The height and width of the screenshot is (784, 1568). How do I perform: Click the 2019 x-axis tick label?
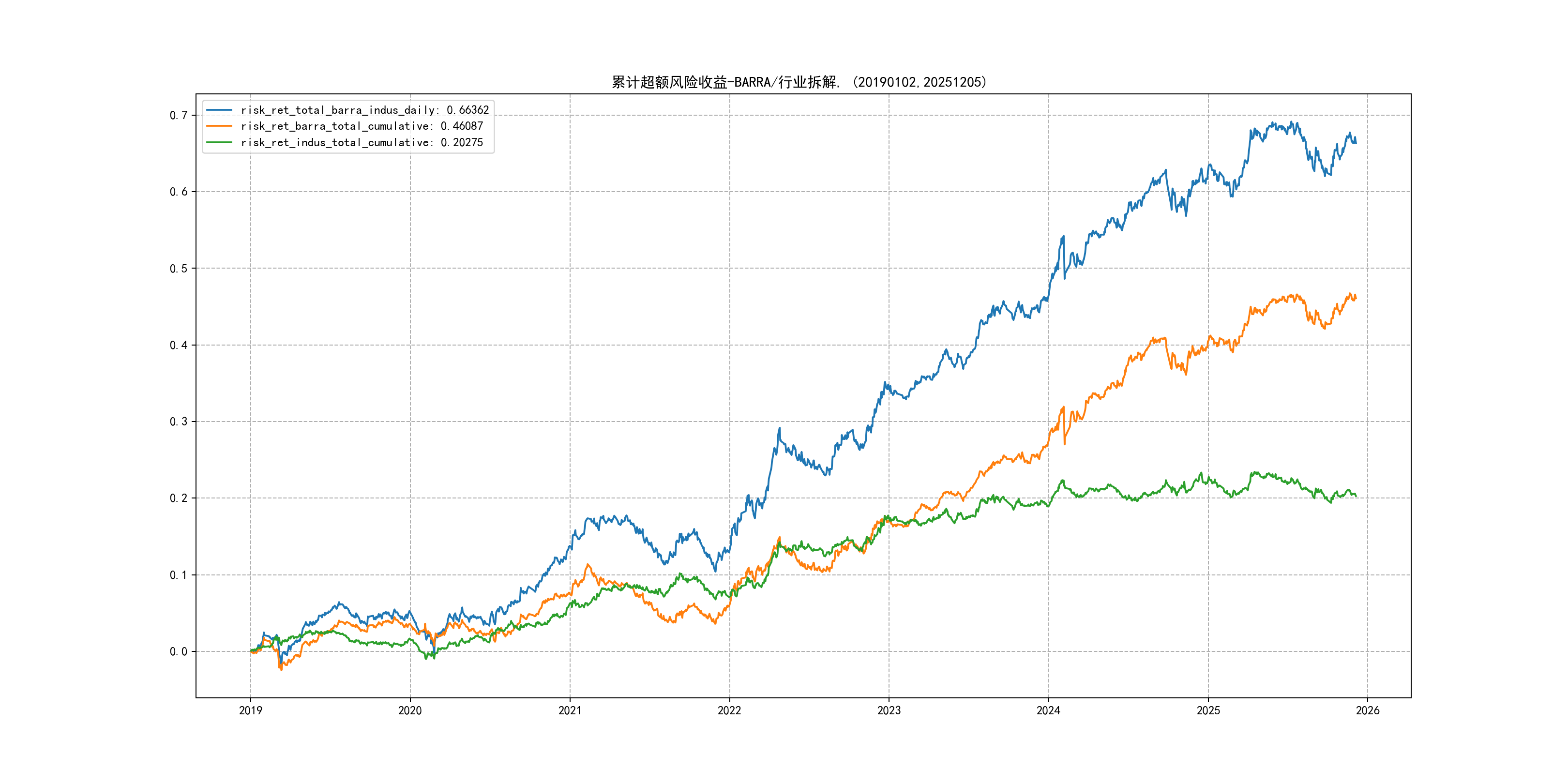(x=250, y=710)
